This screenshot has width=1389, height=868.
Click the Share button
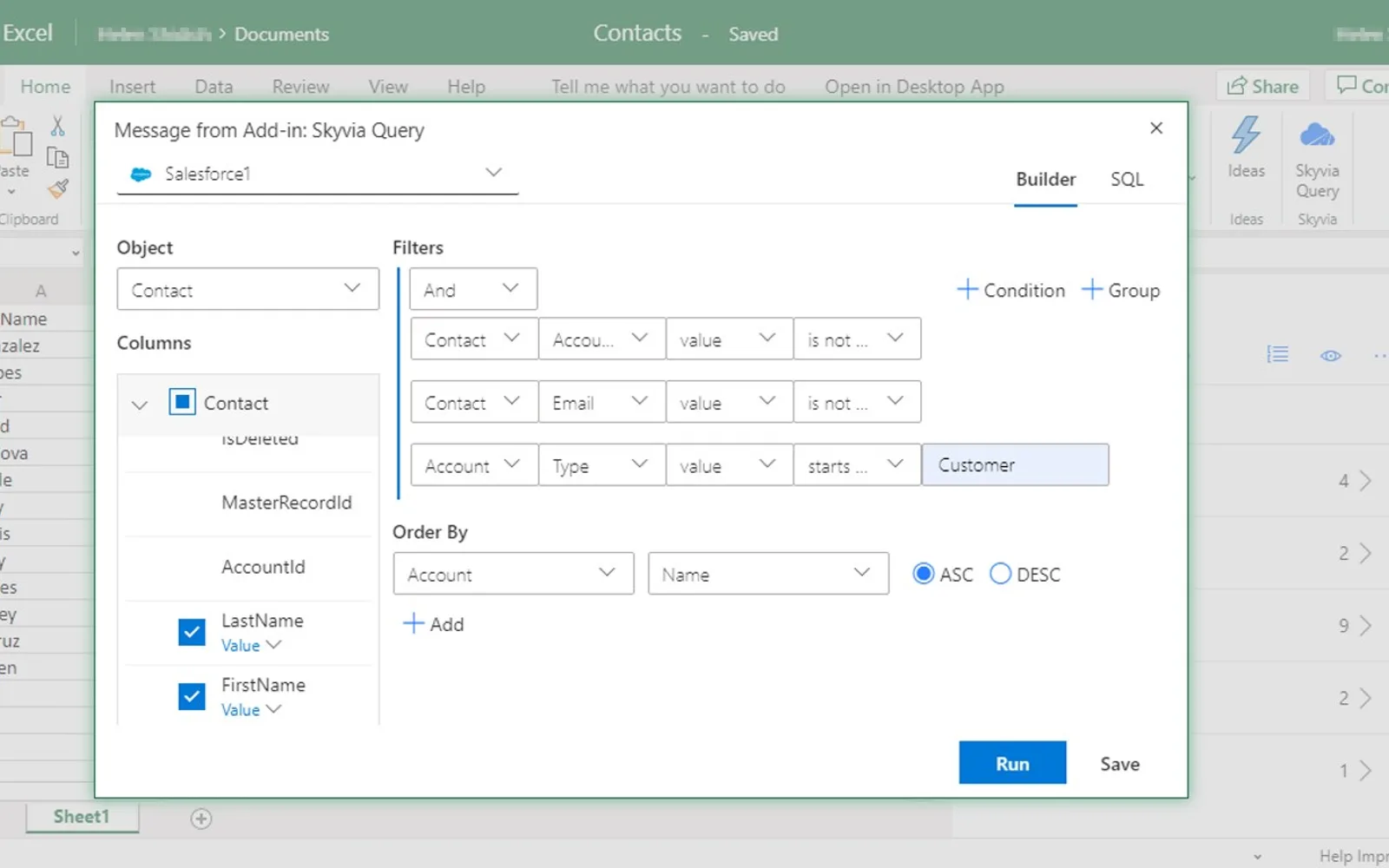click(x=1262, y=86)
